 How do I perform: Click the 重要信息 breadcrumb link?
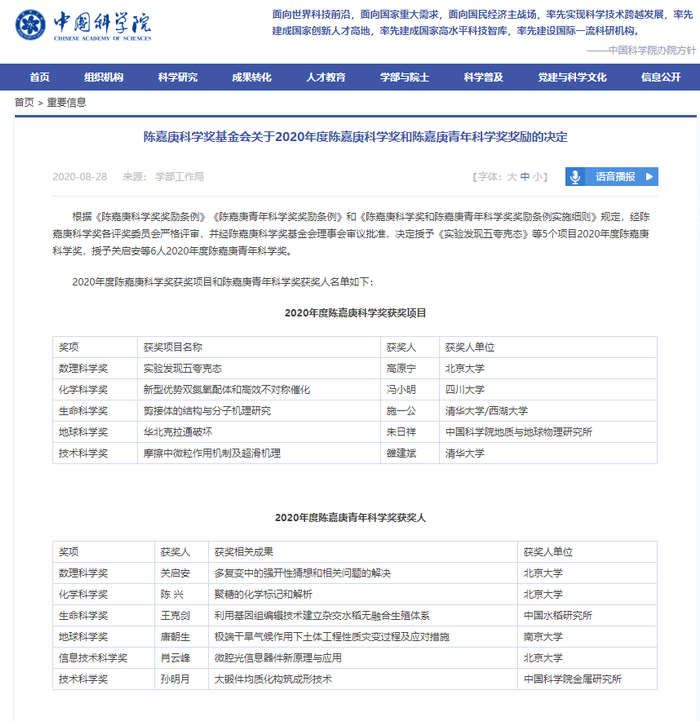coord(67,103)
